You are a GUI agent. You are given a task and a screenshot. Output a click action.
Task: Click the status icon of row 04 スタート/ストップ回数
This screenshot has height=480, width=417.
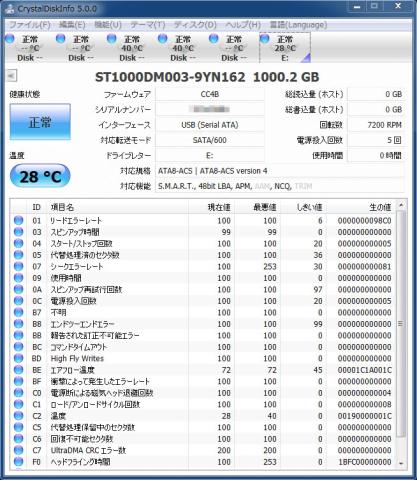[x=19, y=243]
